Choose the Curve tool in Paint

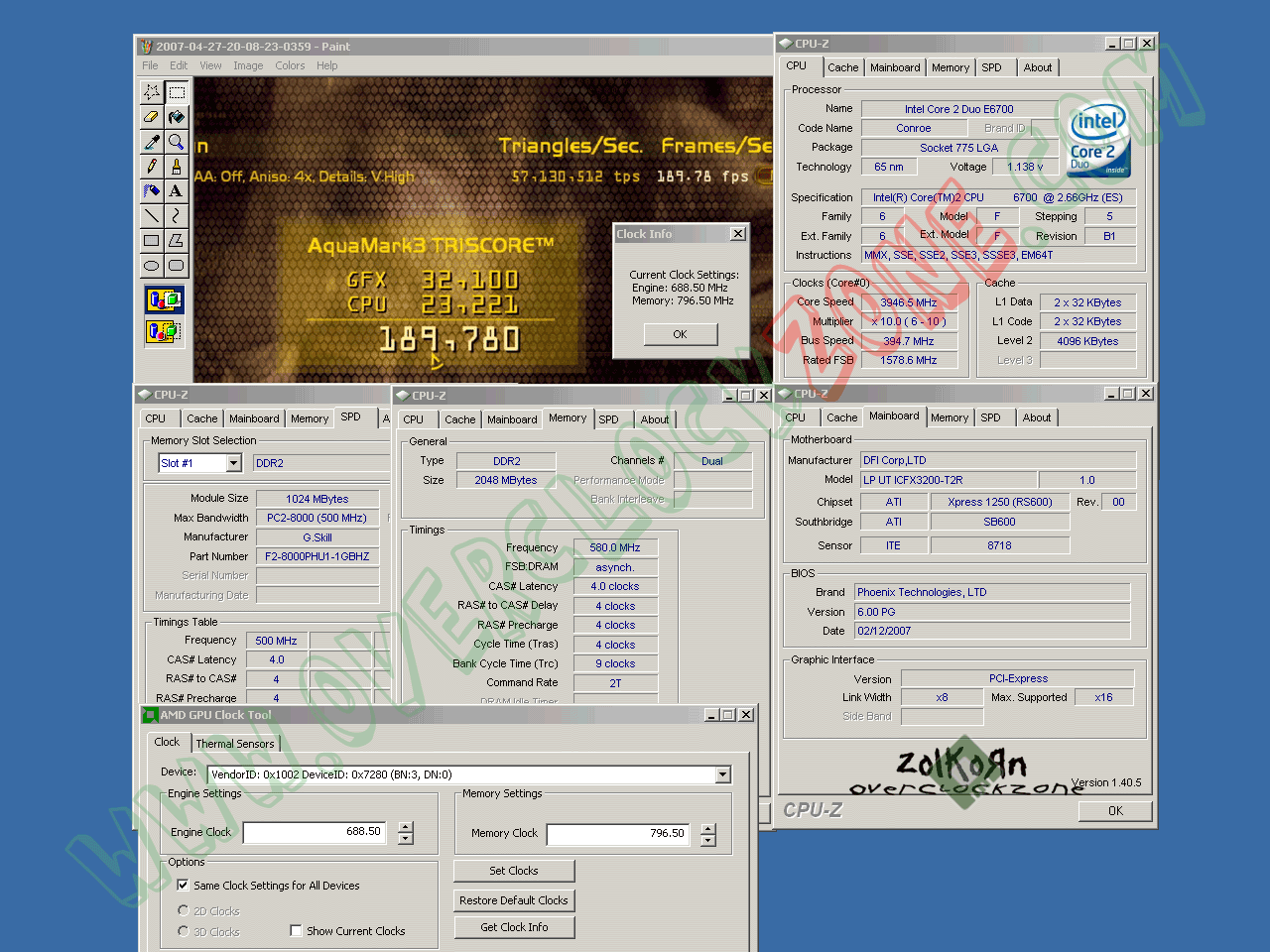(x=177, y=216)
